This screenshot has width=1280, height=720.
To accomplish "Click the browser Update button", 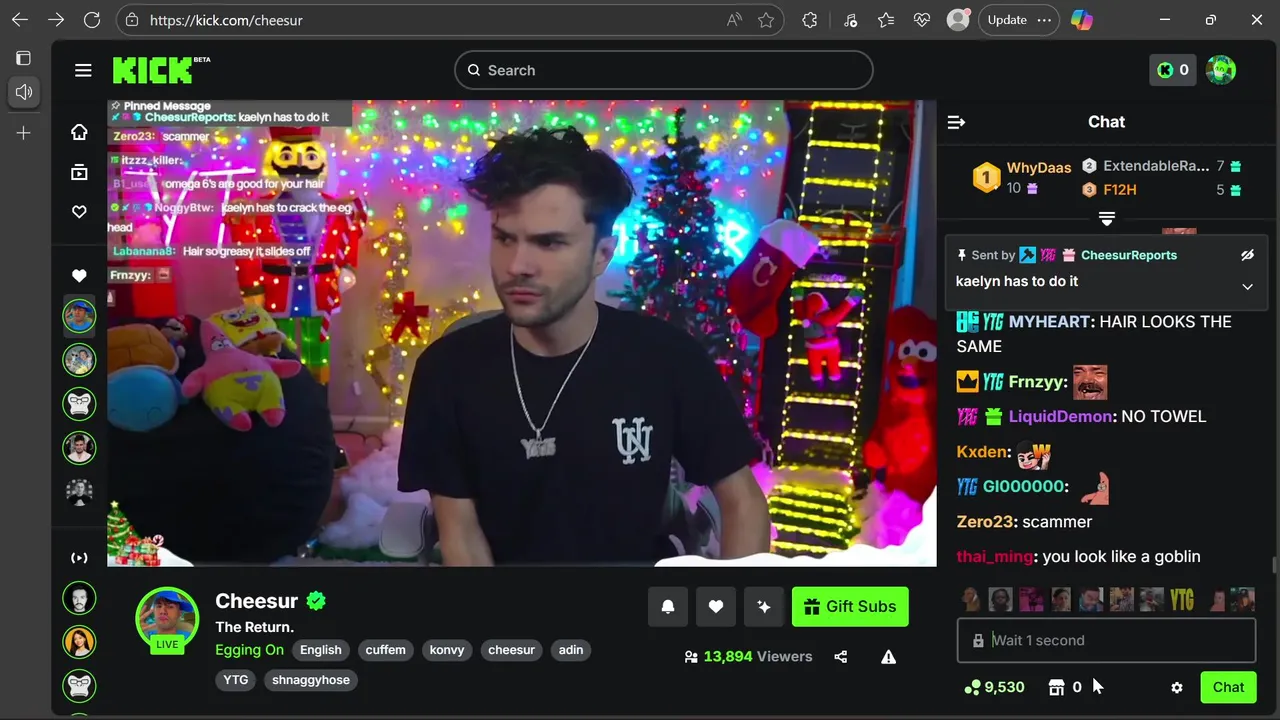I will click(1019, 20).
